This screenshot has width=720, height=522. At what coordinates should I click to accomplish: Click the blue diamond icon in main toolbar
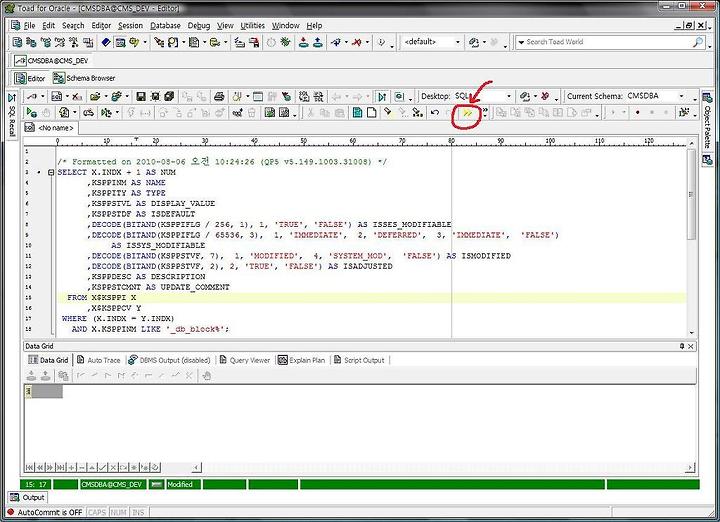106,43
